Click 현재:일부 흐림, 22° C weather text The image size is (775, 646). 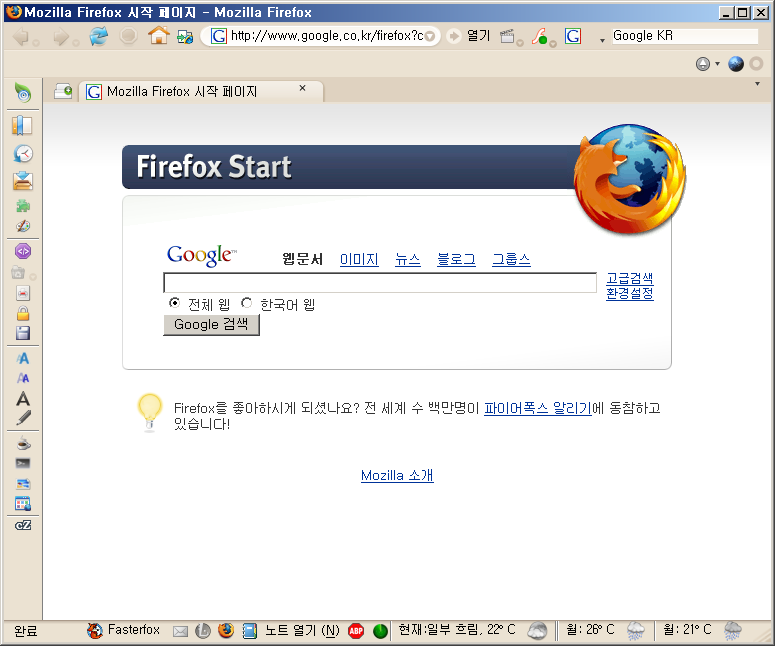tap(457, 630)
